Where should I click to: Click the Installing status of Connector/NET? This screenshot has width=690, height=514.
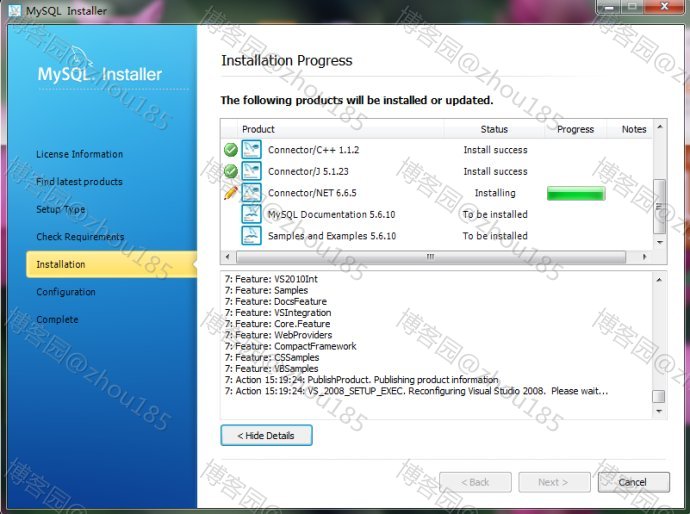point(495,193)
